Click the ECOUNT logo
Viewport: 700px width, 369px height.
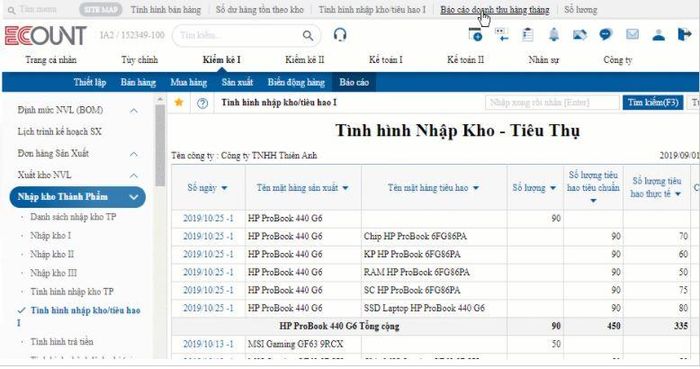pos(46,36)
